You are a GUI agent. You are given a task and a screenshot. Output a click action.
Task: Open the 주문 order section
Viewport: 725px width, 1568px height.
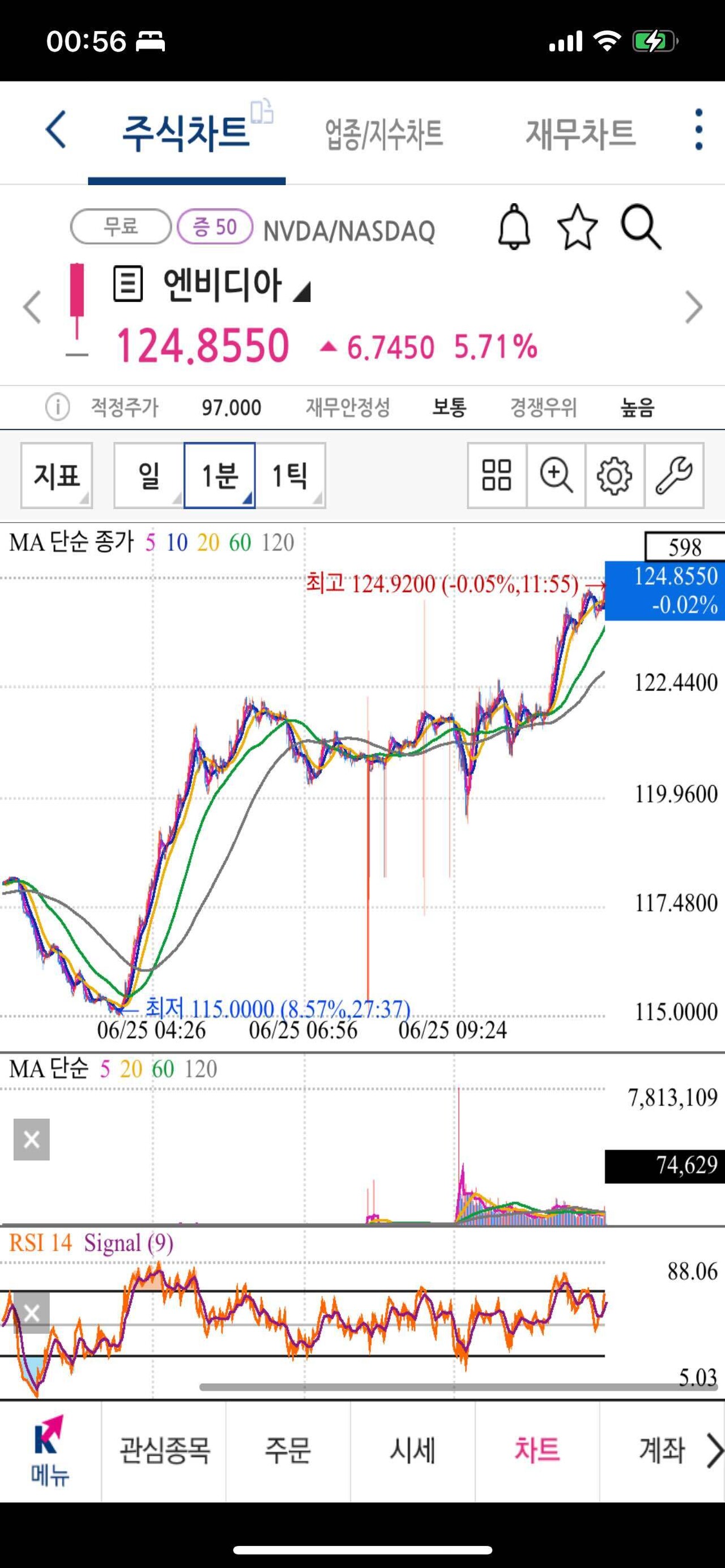[x=288, y=1451]
